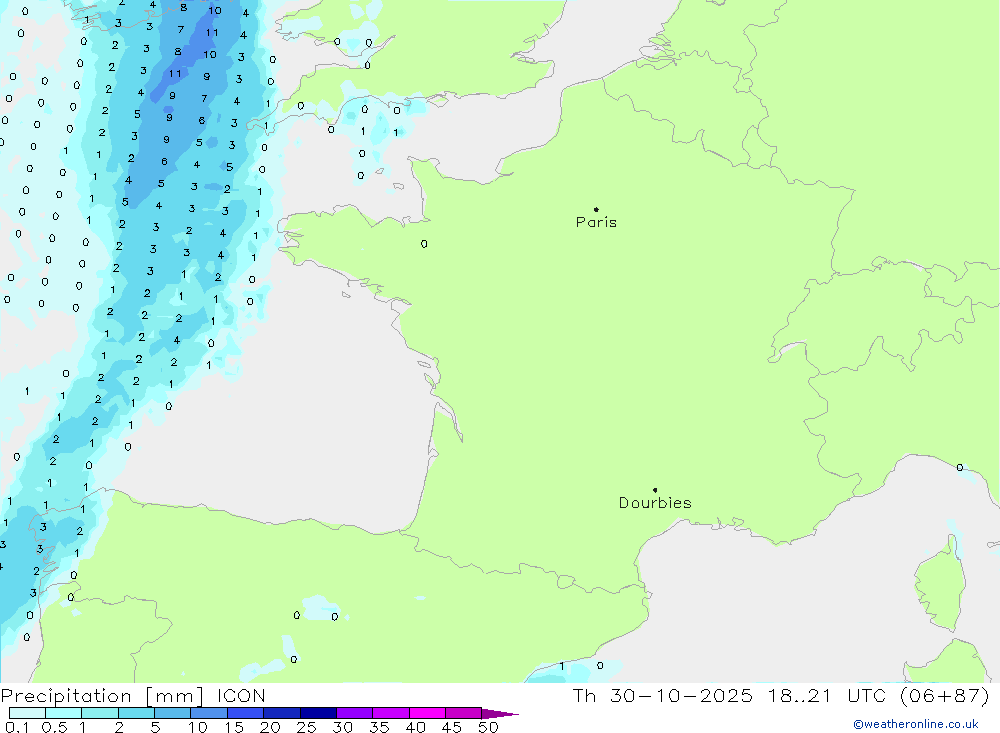Click the legend tick label '40'

tap(415, 727)
